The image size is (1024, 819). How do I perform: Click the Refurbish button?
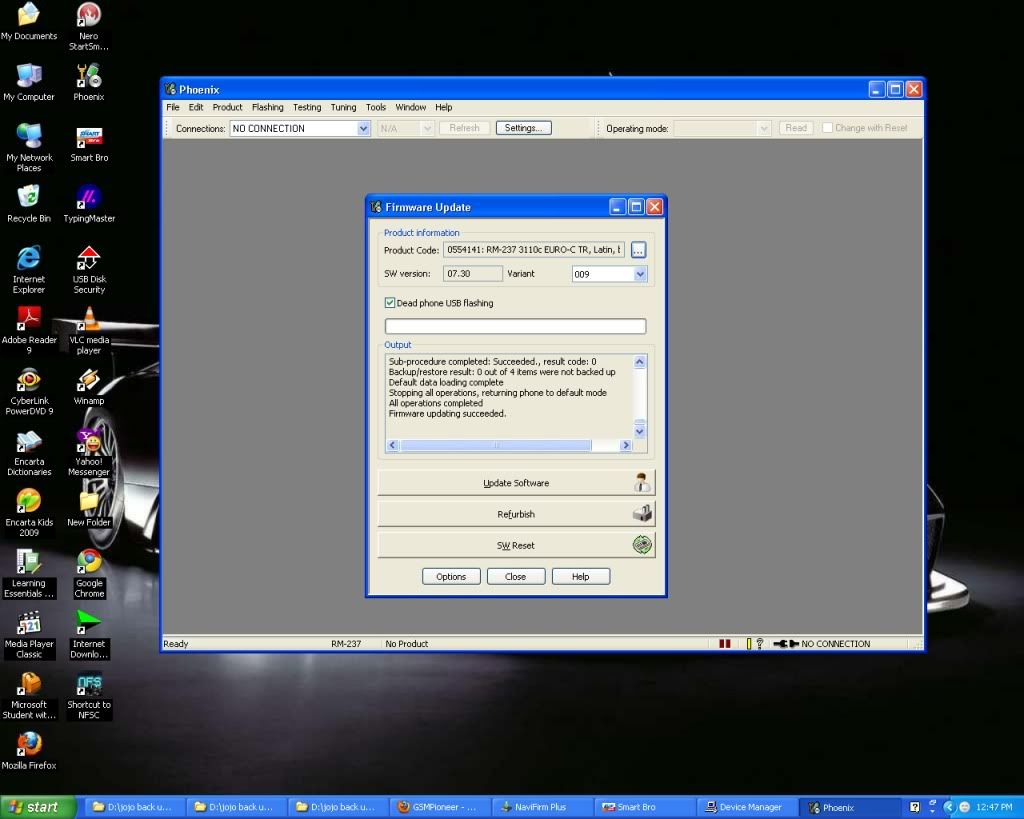point(516,514)
